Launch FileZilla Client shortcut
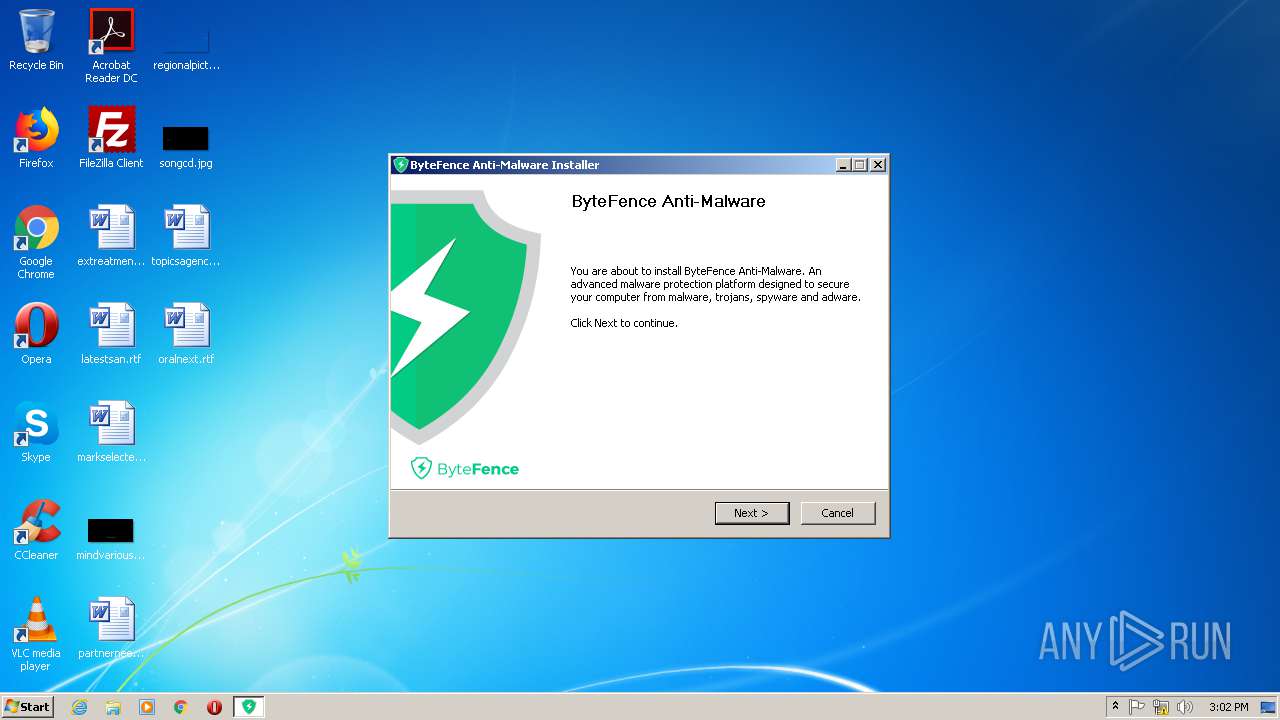This screenshot has width=1280, height=720. click(x=111, y=138)
